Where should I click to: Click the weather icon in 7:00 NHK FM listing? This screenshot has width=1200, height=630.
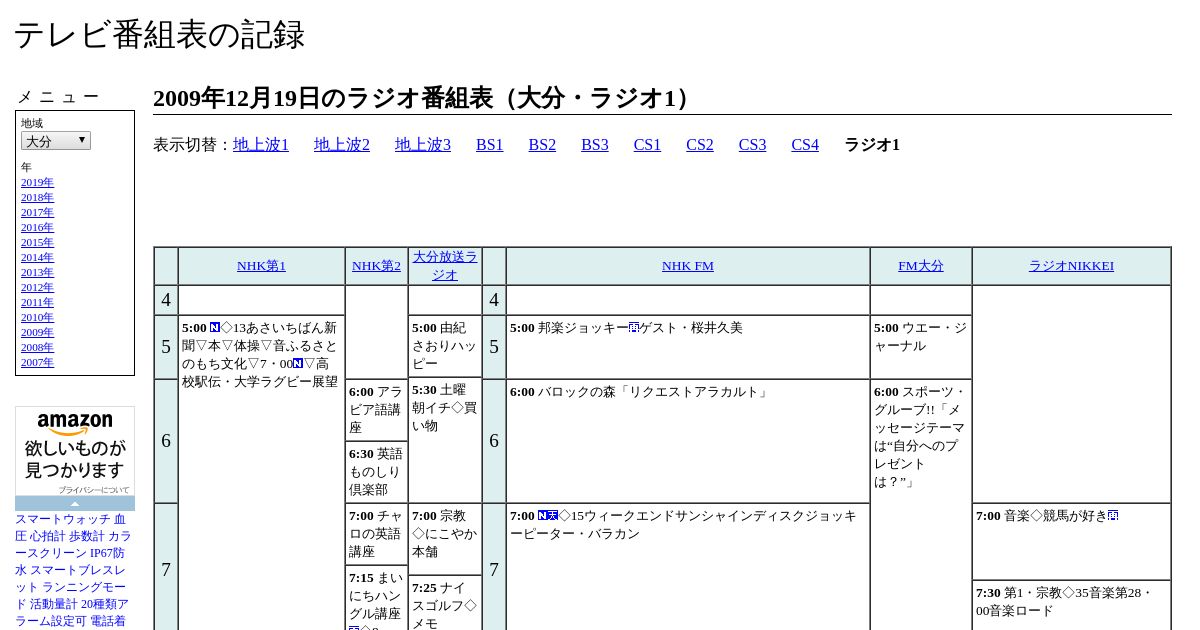553,515
